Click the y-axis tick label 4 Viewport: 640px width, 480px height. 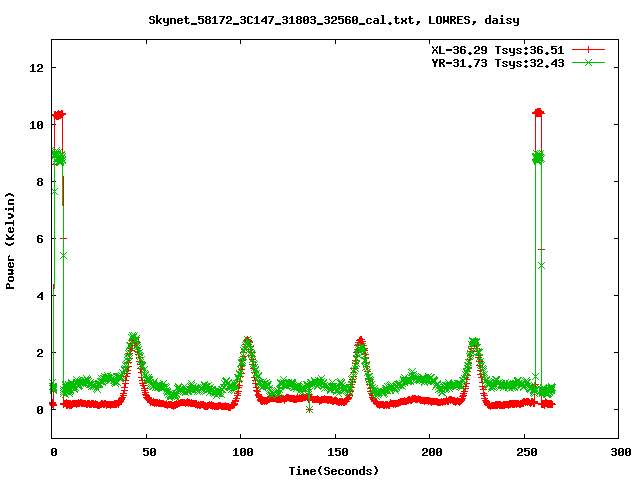pyautogui.click(x=41, y=296)
